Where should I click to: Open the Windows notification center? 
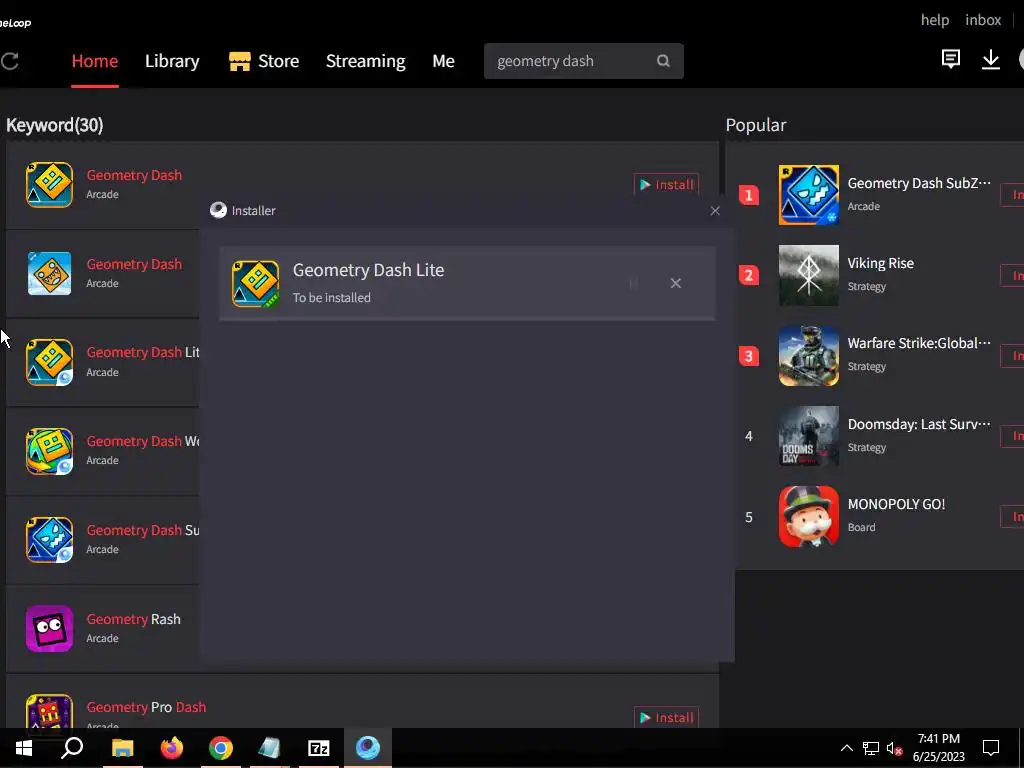point(991,748)
